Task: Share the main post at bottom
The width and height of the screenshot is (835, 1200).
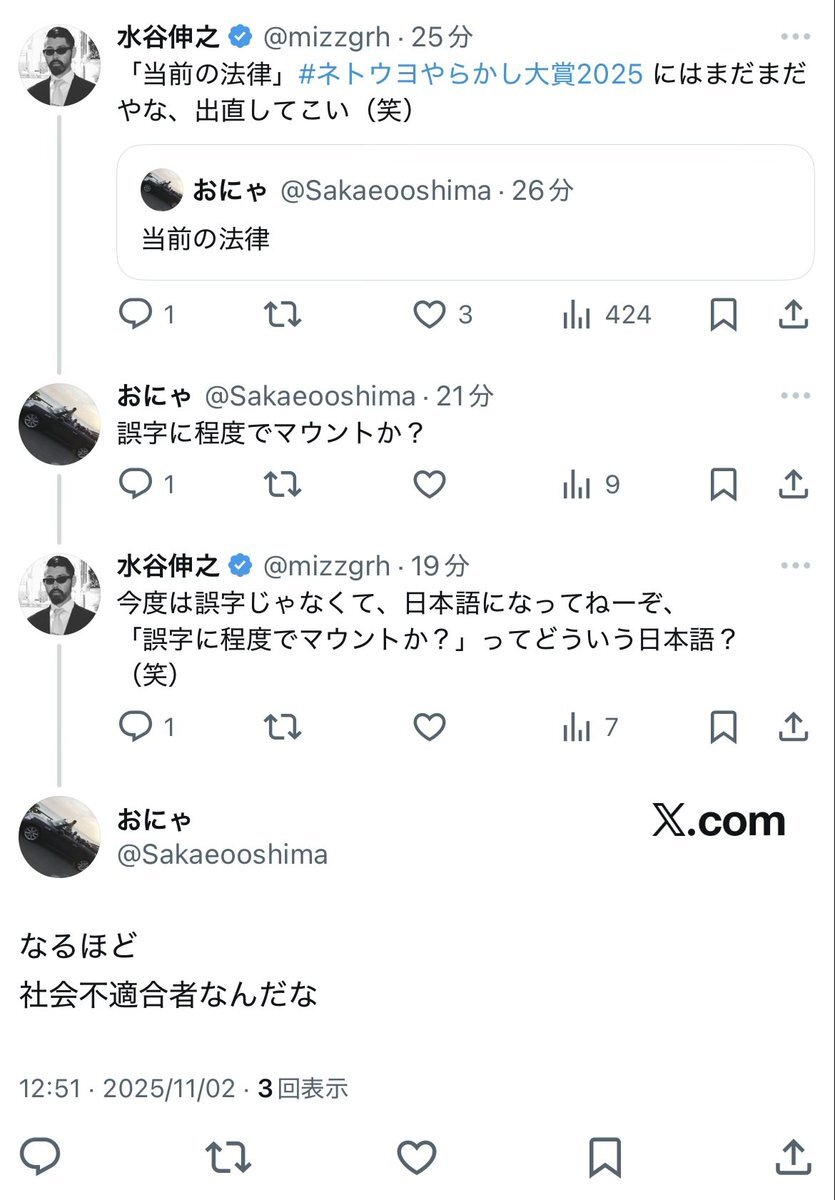Action: (x=793, y=1157)
